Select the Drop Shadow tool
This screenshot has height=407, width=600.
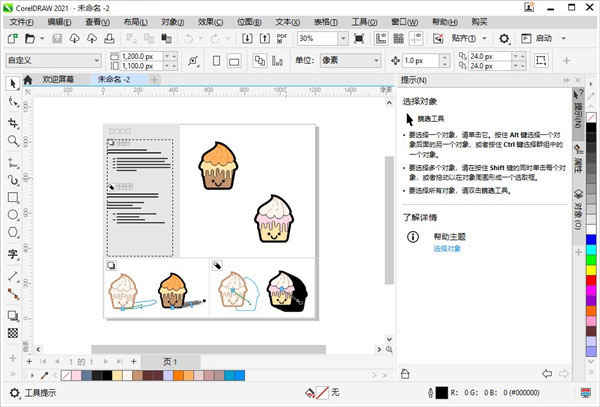13,316
